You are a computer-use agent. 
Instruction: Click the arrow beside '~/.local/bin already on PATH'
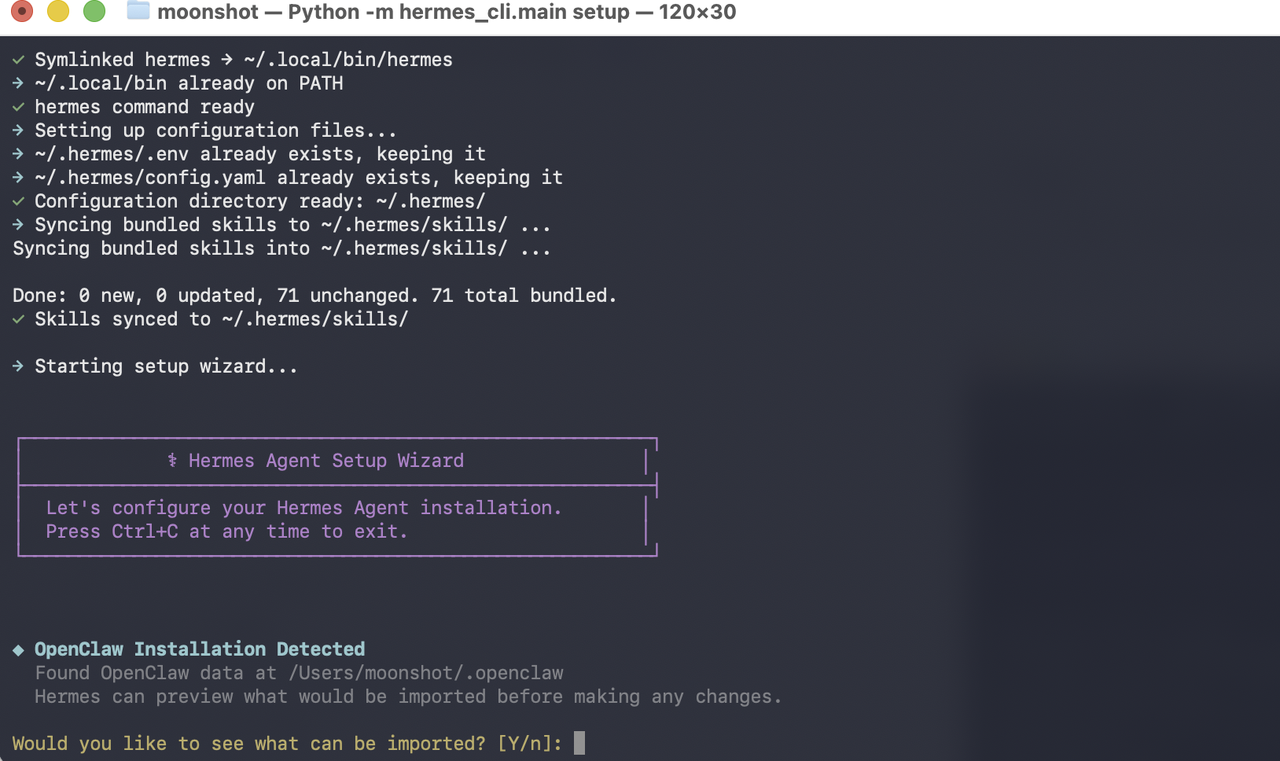(x=17, y=82)
